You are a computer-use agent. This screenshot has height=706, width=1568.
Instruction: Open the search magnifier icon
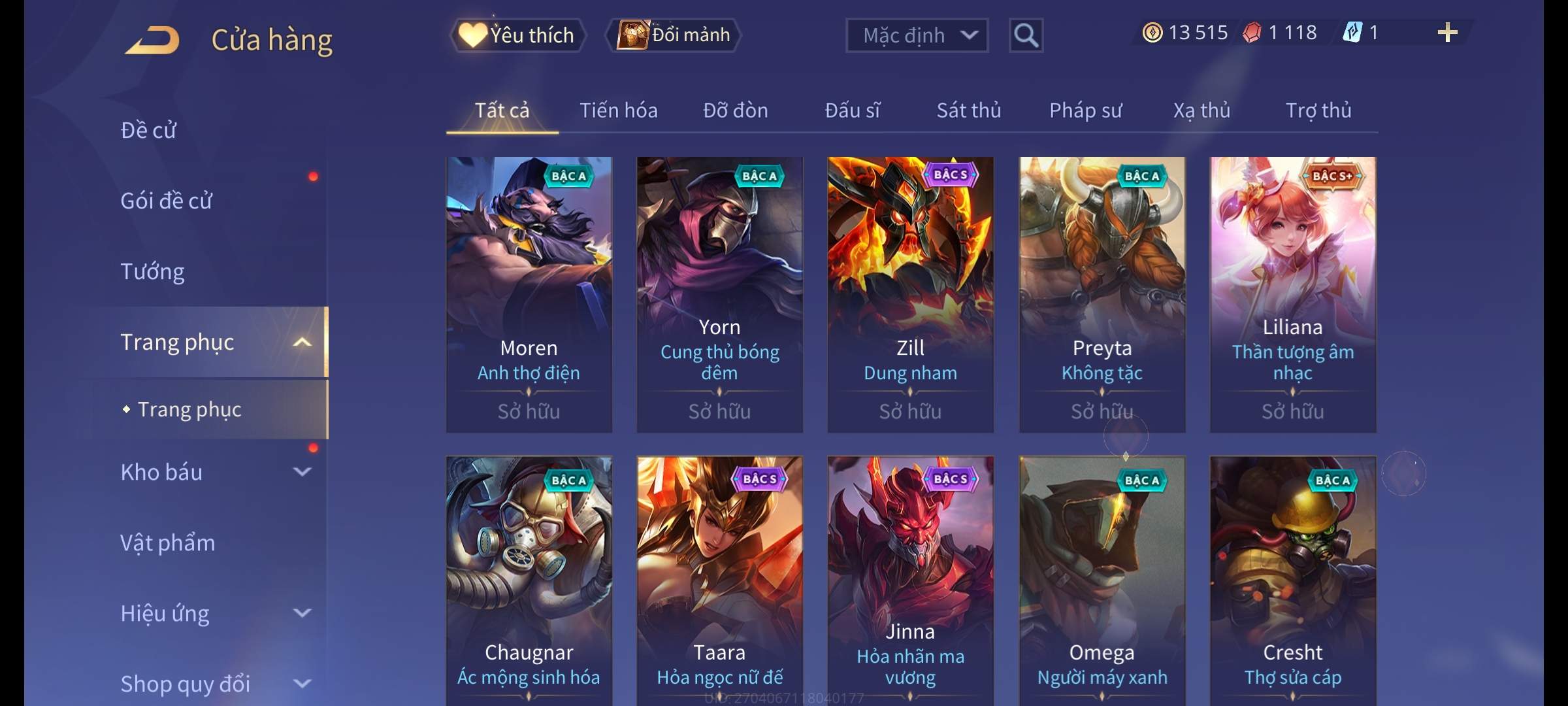(1026, 35)
